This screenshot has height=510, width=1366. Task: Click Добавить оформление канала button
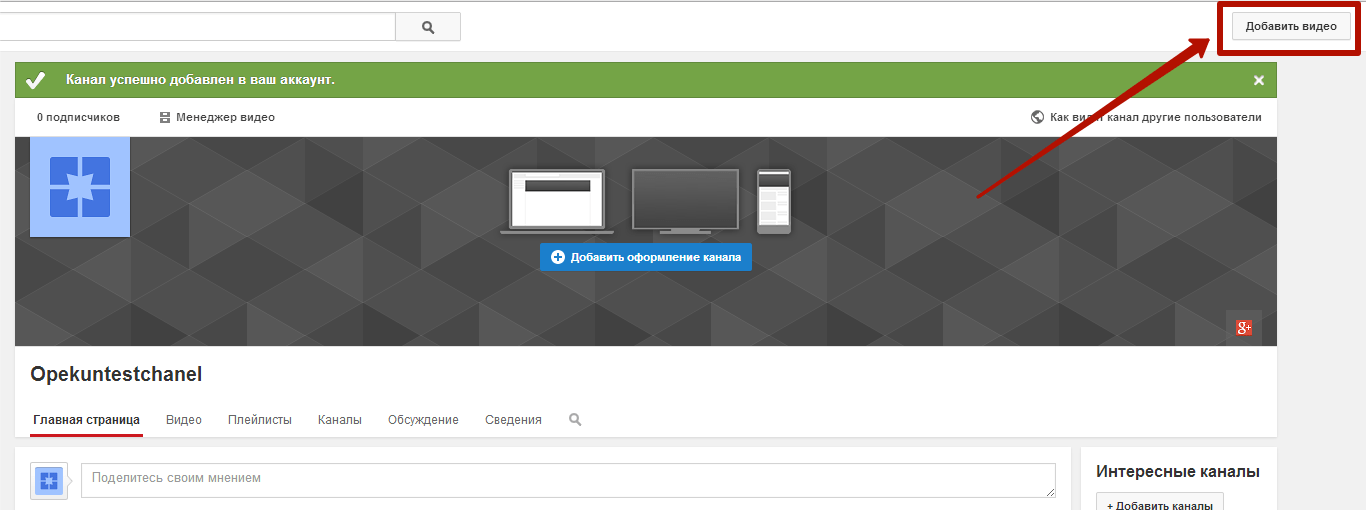coord(646,257)
